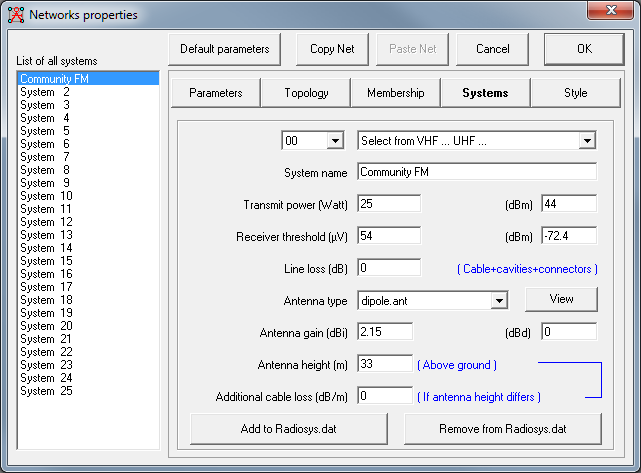The image size is (641, 473).
Task: Edit the Receiver threshold dBm field
Action: [569, 235]
